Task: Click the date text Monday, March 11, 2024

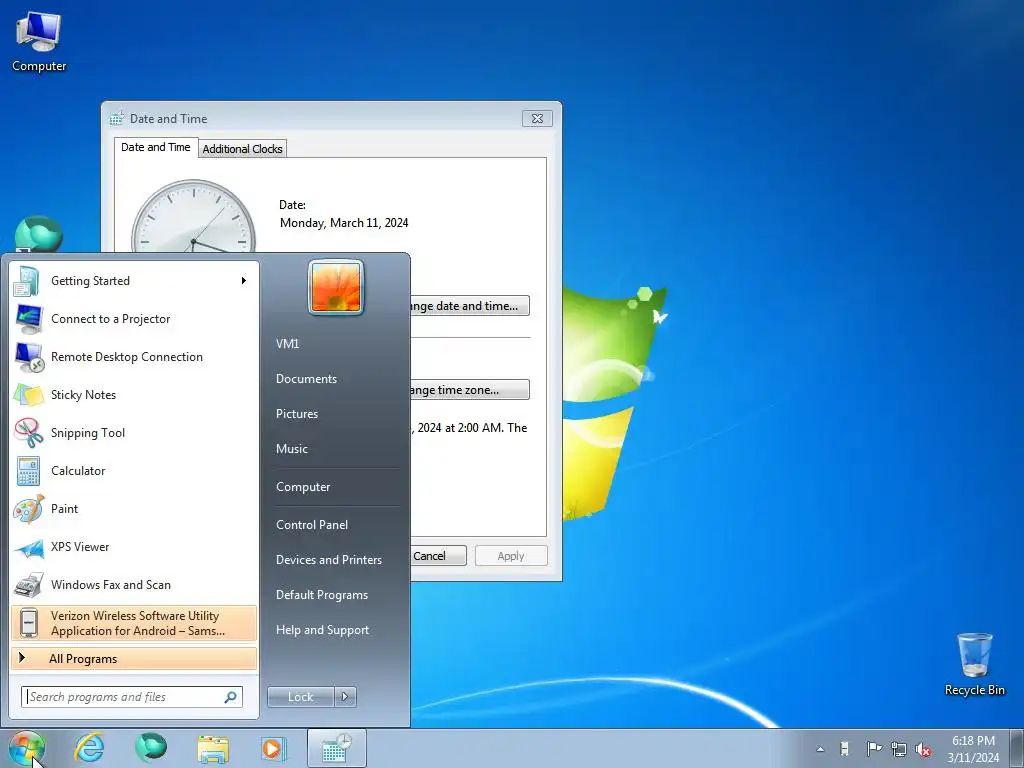Action: click(344, 223)
